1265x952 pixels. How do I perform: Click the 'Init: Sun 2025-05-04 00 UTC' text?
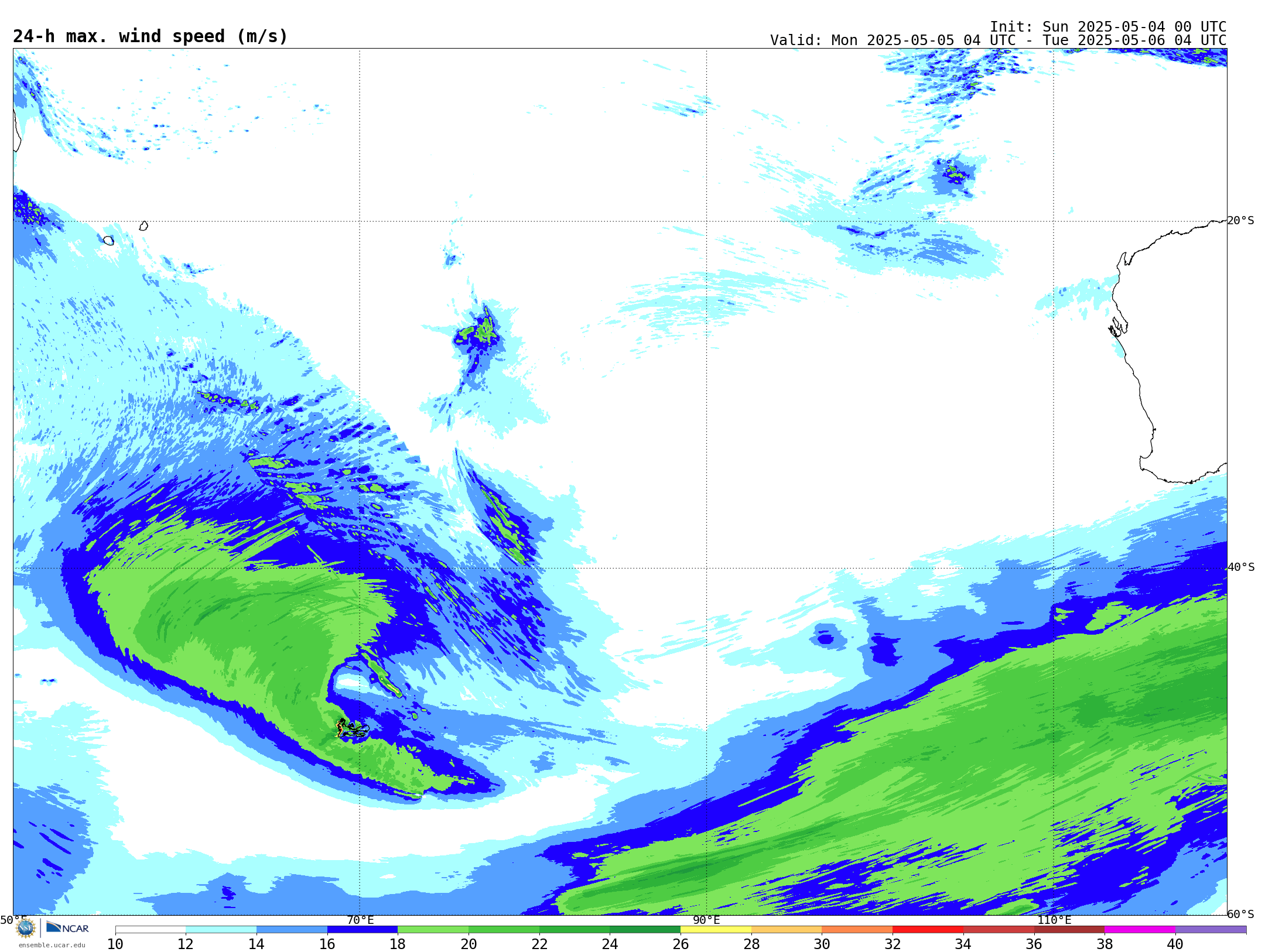pos(1107,27)
